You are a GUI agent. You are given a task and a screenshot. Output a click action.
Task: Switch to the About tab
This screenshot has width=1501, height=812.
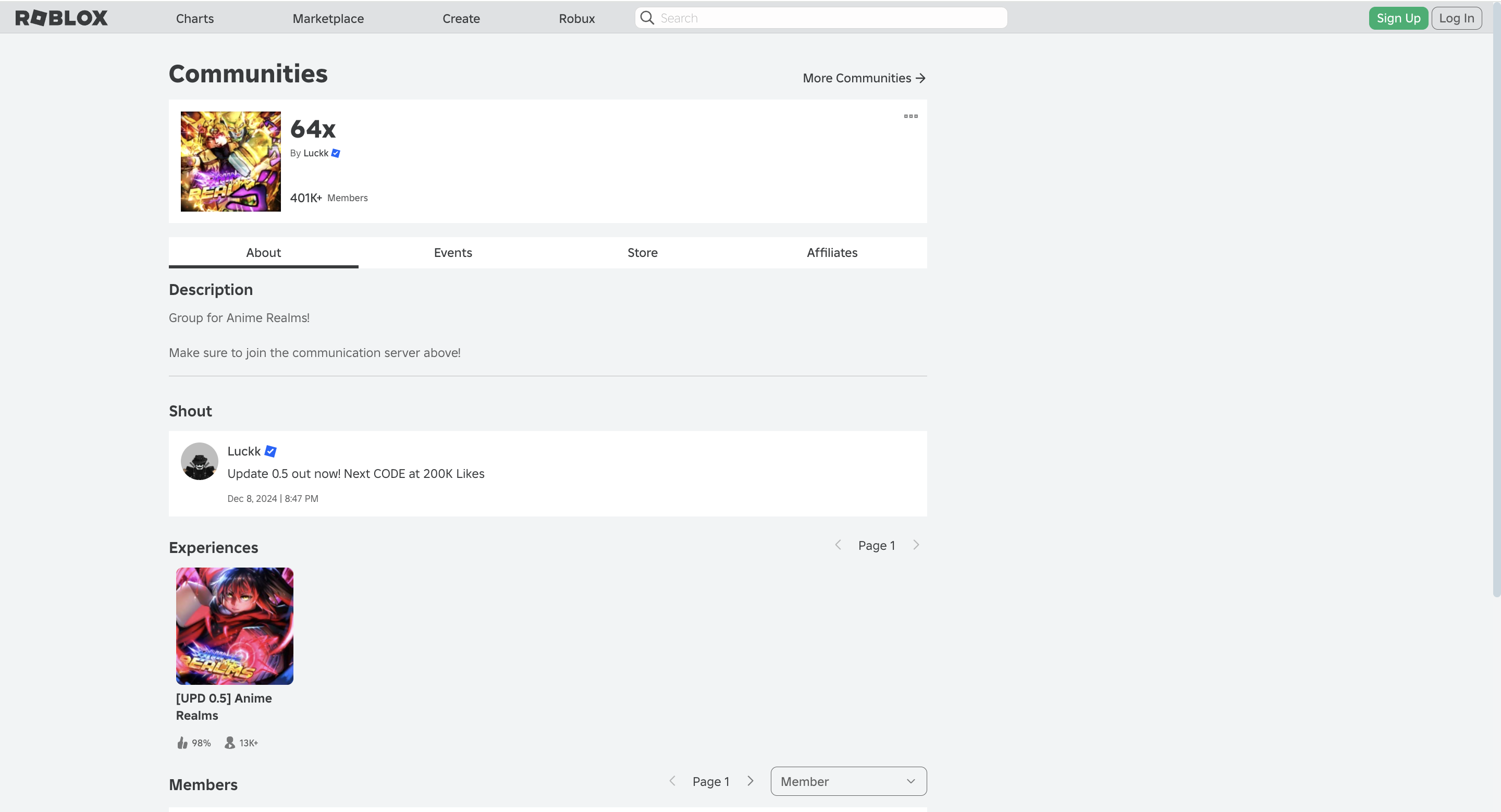tap(263, 253)
